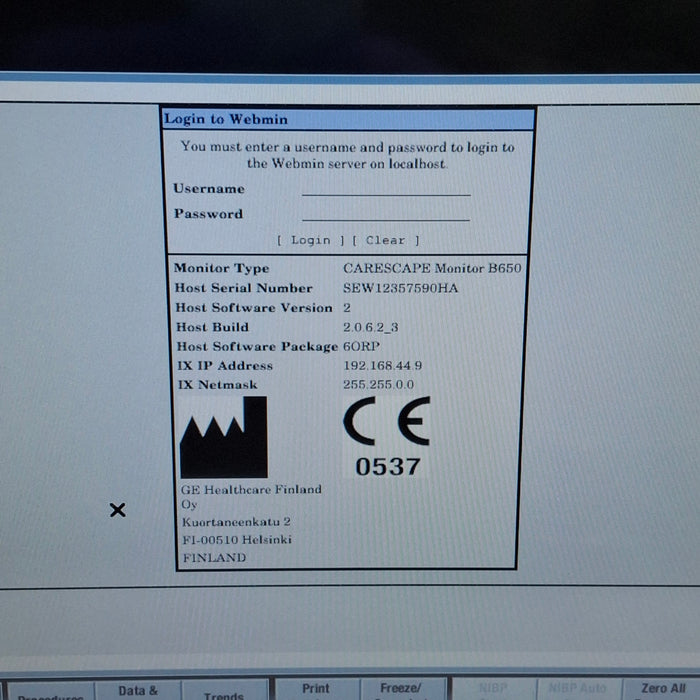This screenshot has width=700, height=700.
Task: Click the CE 0537 mark
Action: tap(387, 436)
